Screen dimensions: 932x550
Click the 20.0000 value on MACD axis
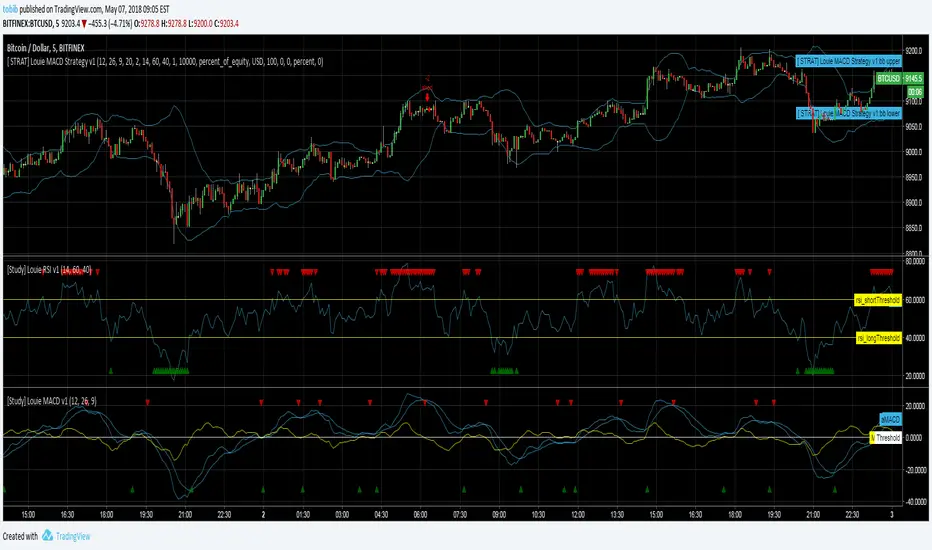point(914,406)
